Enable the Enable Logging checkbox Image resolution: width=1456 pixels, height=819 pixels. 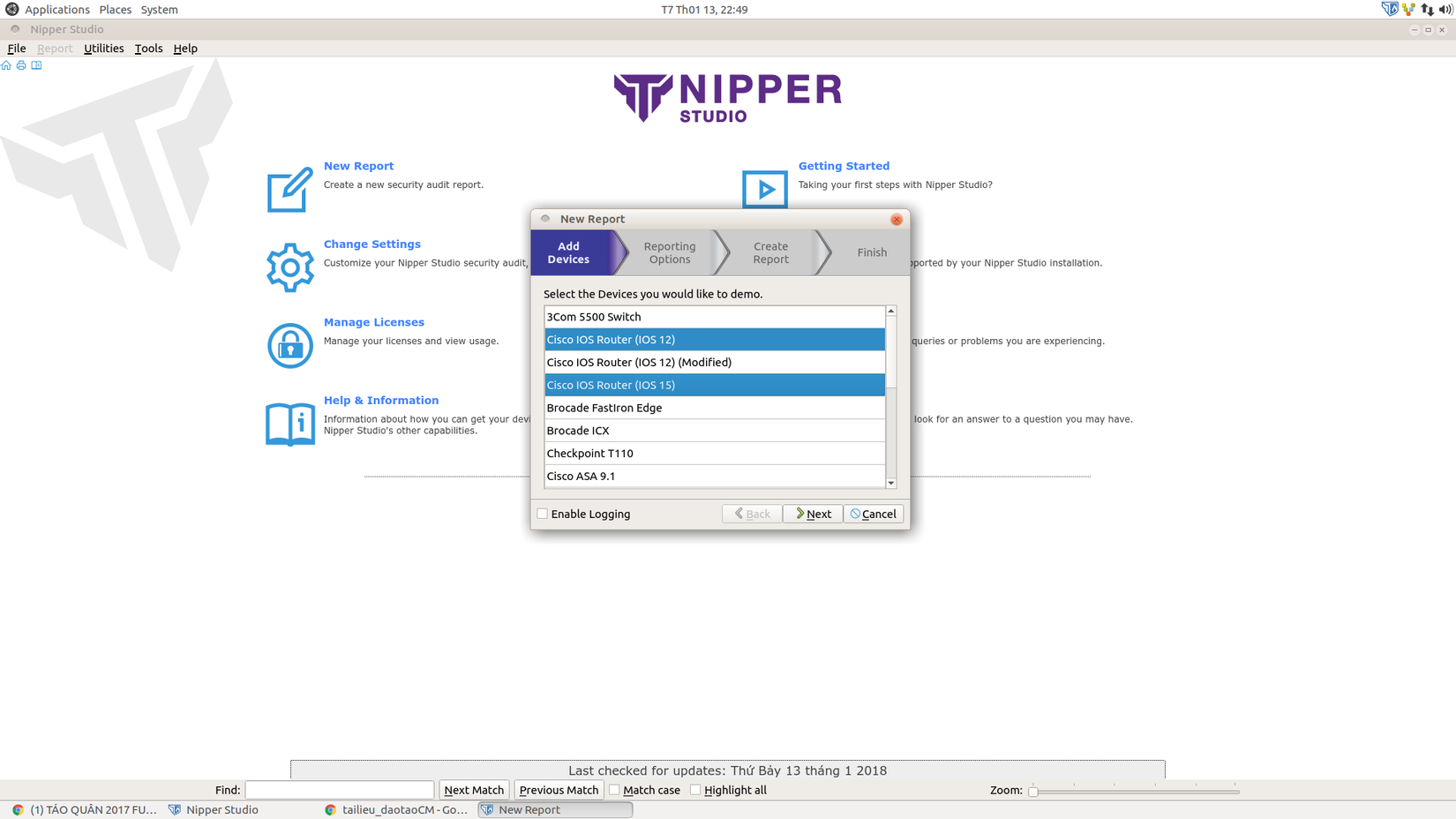(543, 514)
